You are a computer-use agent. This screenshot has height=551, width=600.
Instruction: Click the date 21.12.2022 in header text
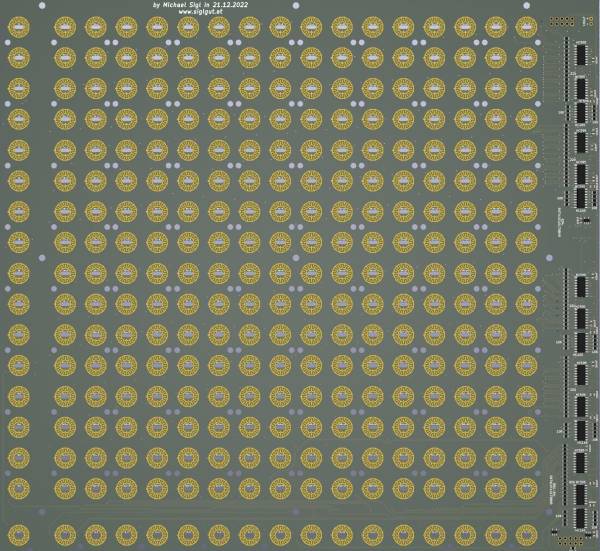[x=230, y=5]
